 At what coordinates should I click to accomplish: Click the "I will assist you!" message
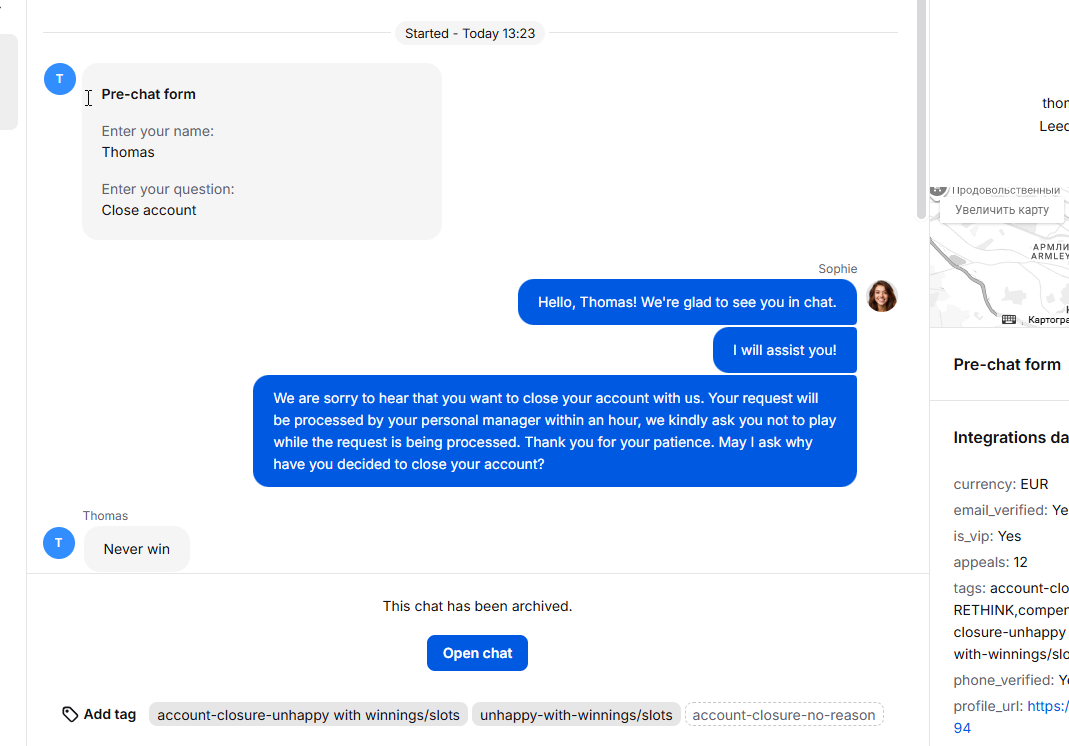(x=784, y=350)
